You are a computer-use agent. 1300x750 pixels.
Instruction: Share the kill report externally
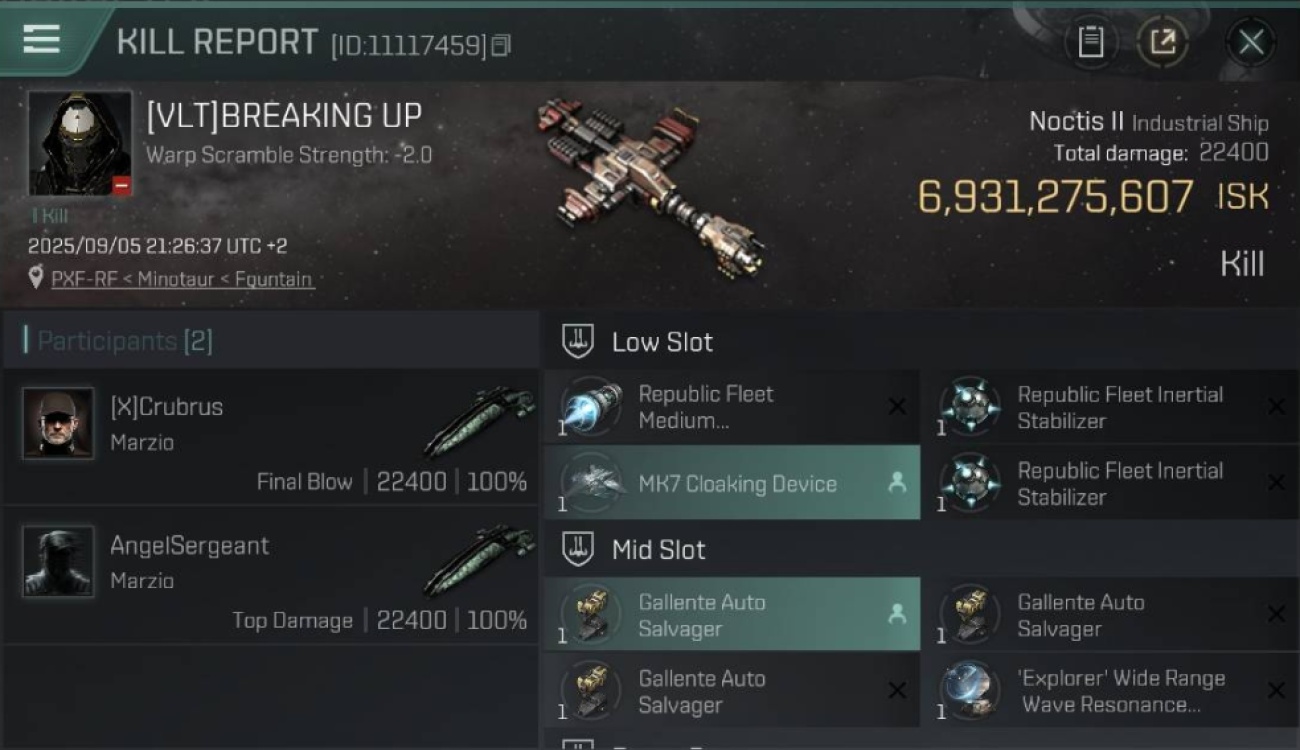coord(1162,42)
